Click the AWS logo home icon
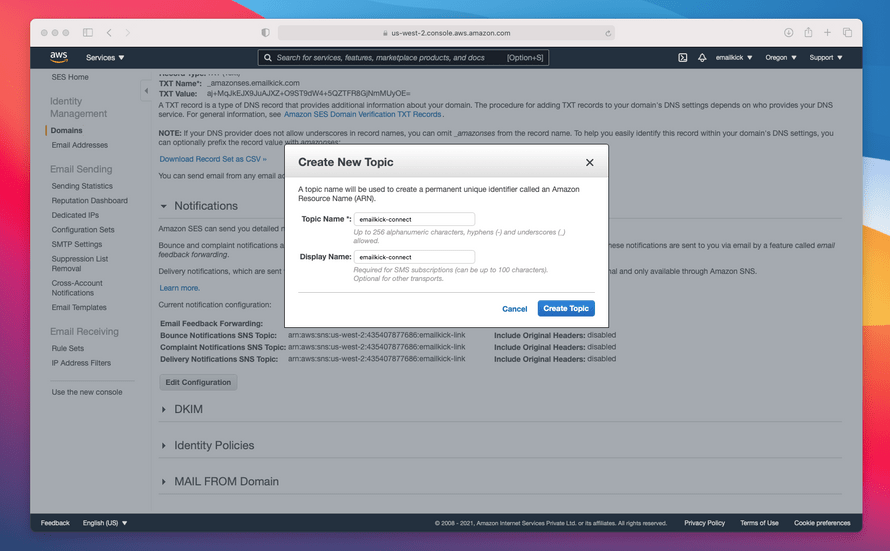The width and height of the screenshot is (890, 551). tap(58, 57)
